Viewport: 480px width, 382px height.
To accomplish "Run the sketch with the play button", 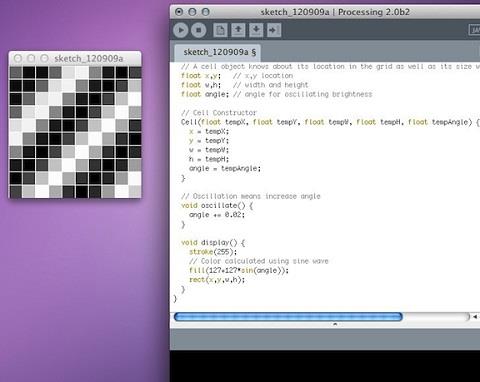I will coord(181,30).
